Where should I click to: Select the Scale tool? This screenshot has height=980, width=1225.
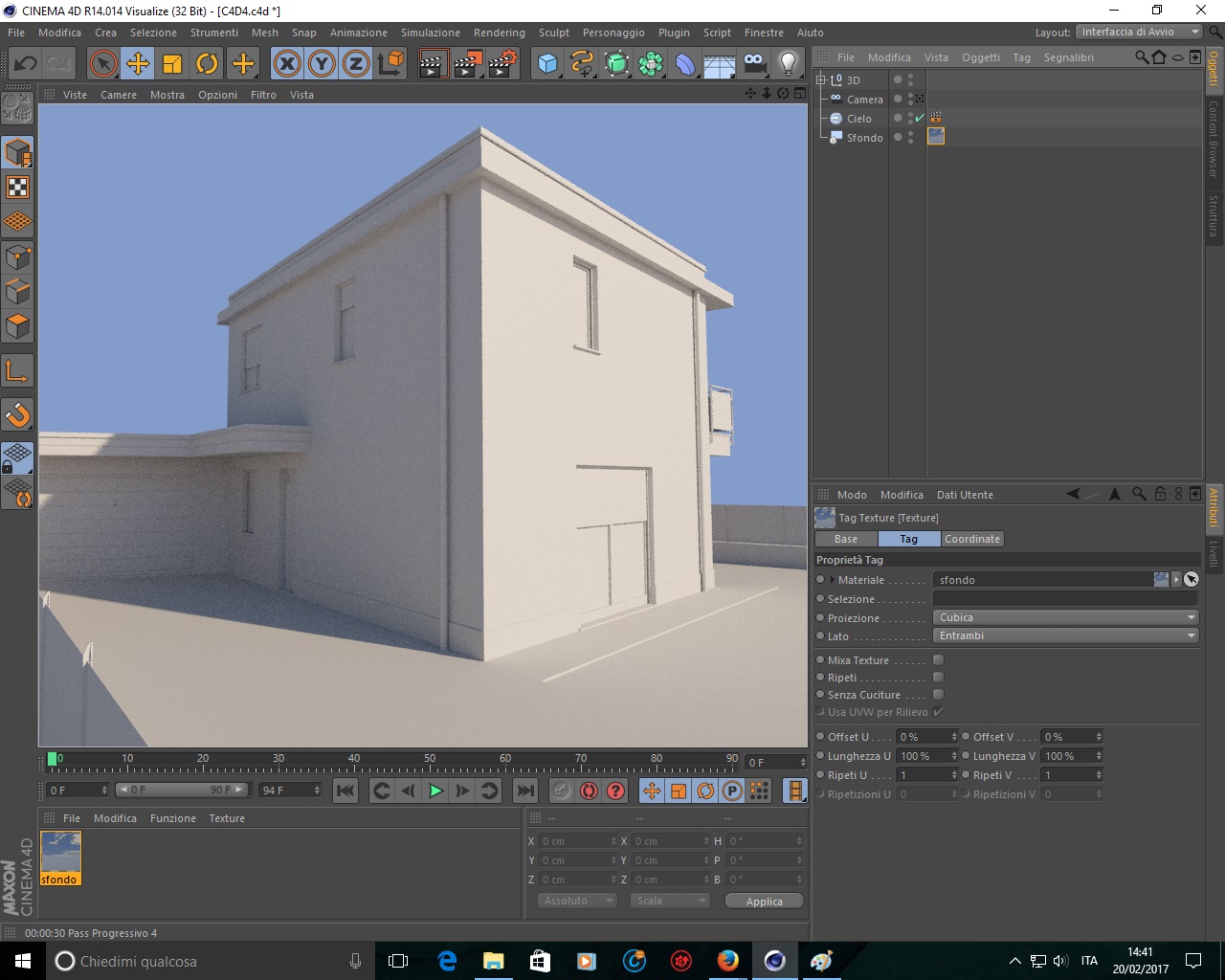coord(172,64)
